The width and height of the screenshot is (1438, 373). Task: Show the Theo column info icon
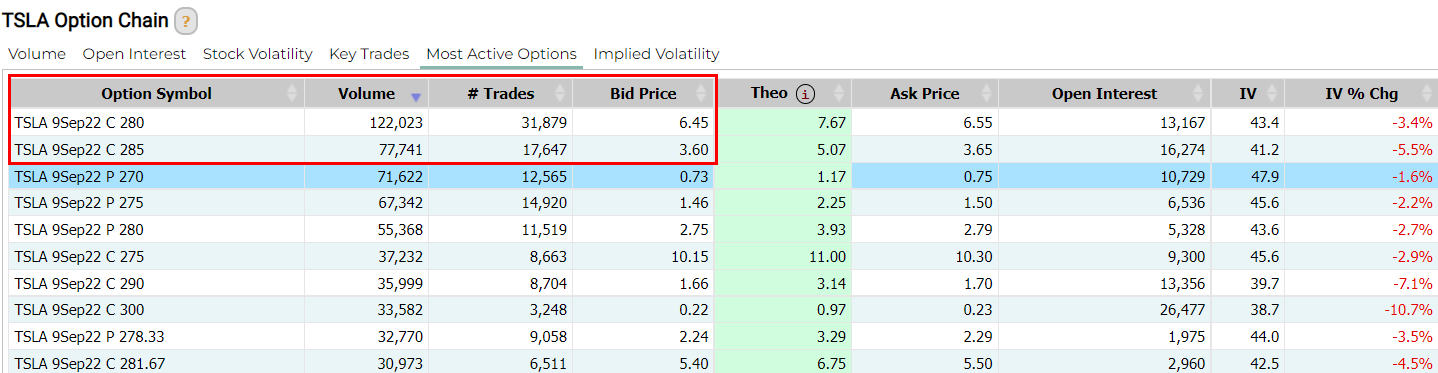pos(806,94)
